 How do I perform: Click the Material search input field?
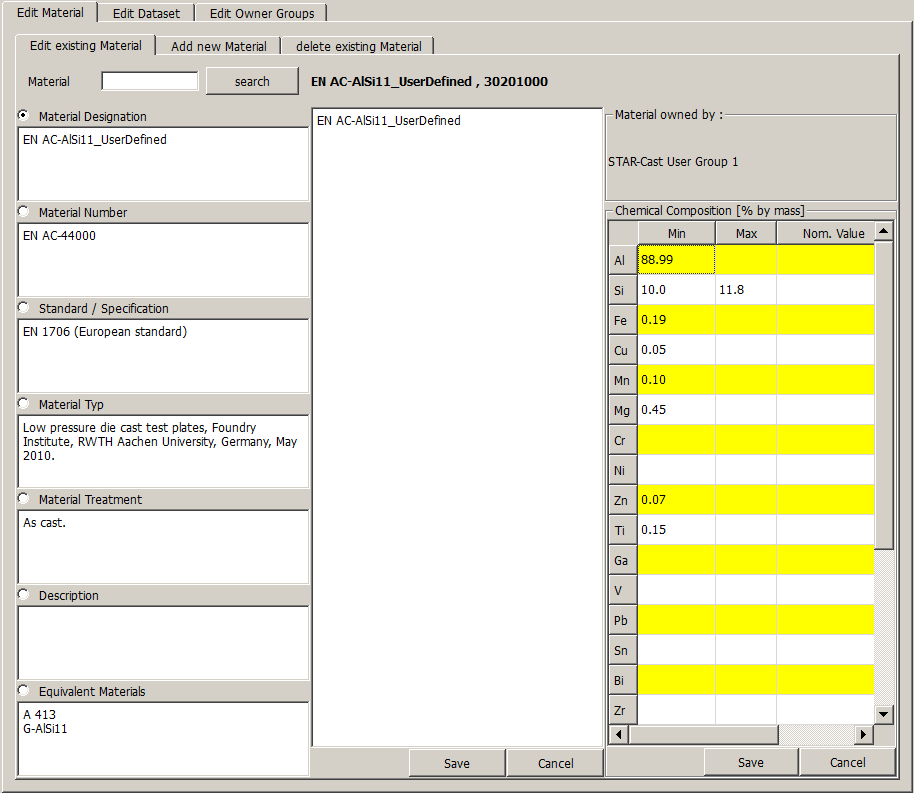[x=150, y=81]
